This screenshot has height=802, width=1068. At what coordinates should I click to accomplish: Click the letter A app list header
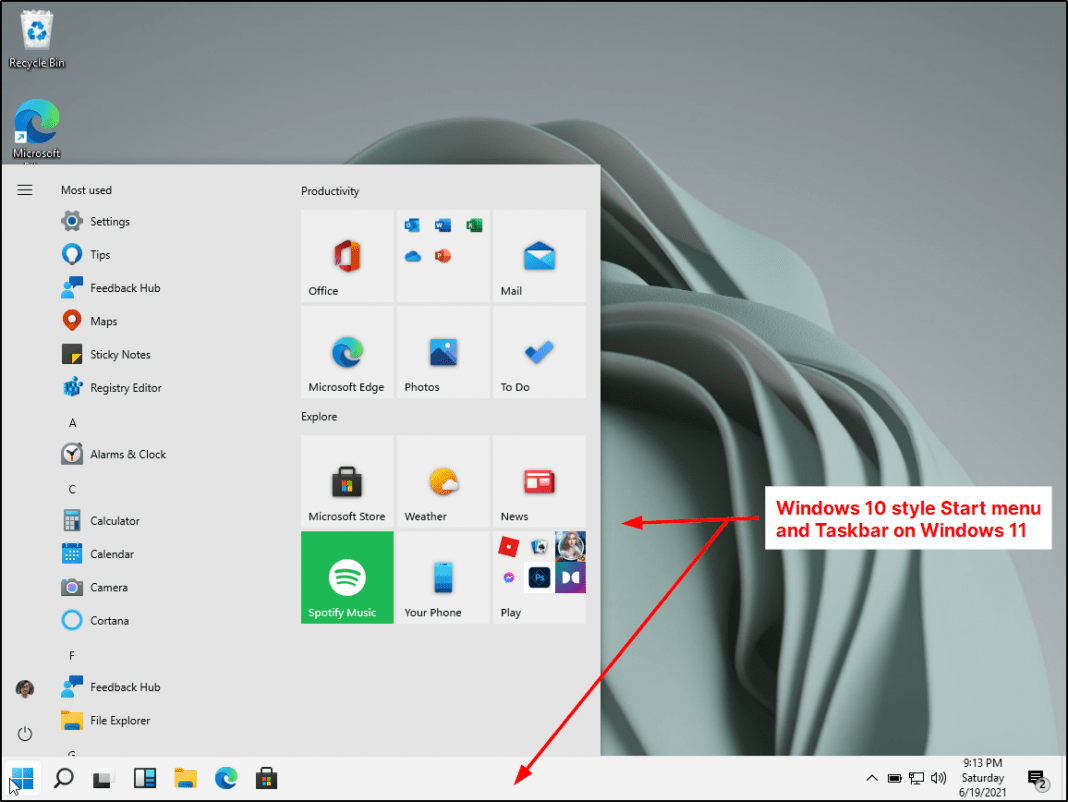point(73,423)
